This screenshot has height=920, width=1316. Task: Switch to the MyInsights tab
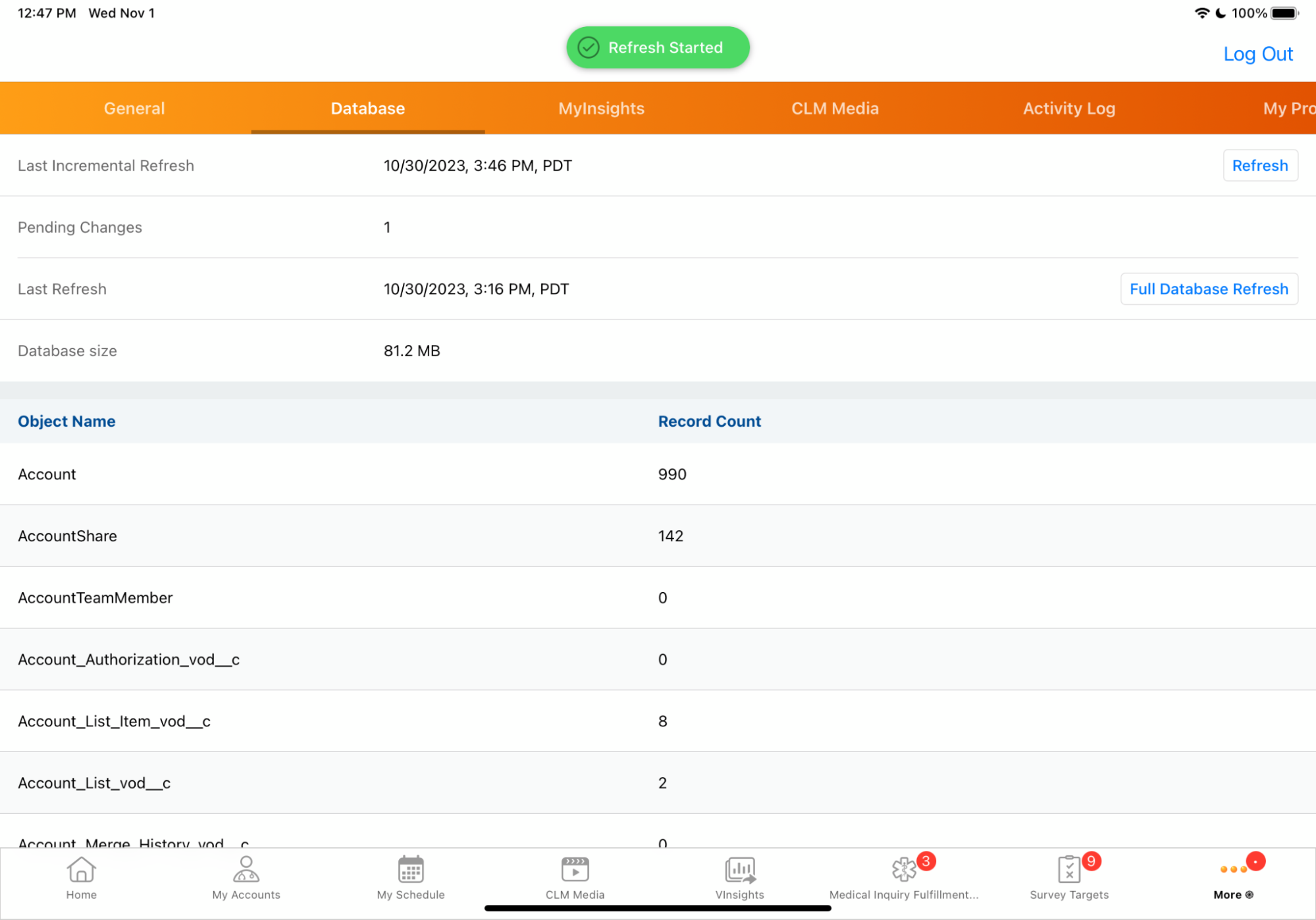tap(601, 109)
